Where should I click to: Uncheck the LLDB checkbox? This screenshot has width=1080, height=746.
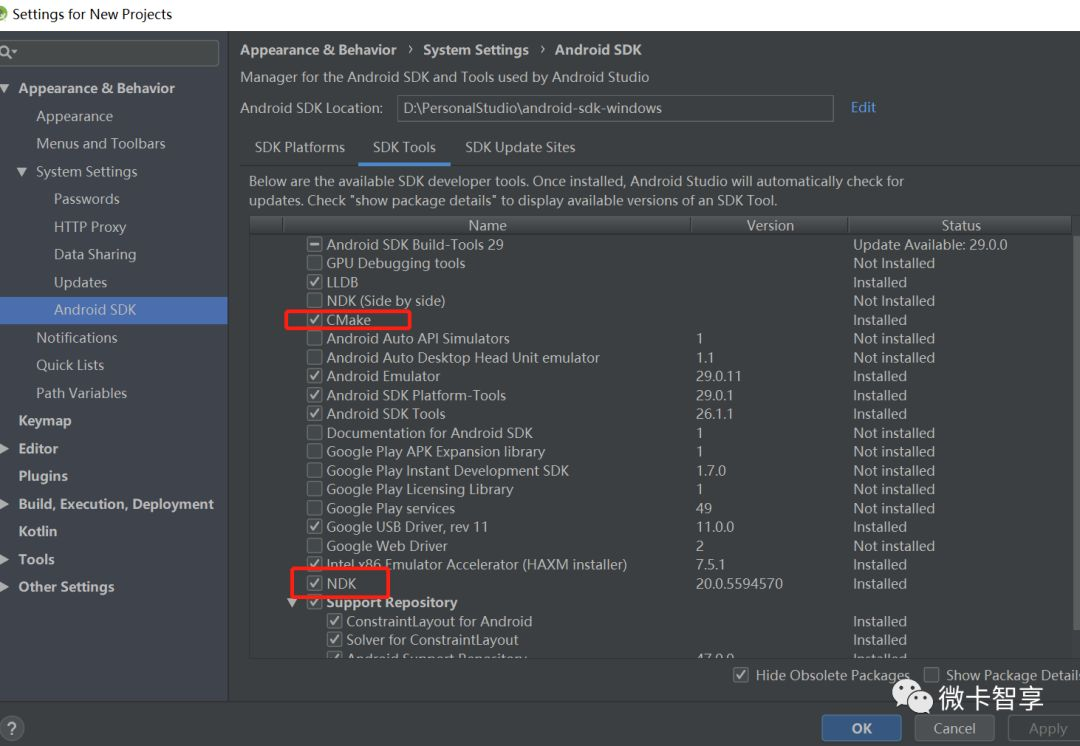pos(315,282)
